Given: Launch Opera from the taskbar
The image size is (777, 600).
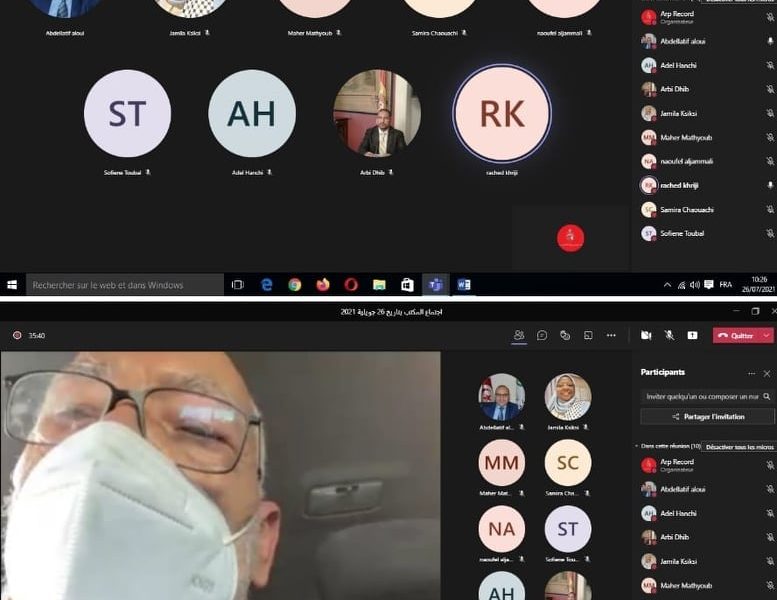Looking at the screenshot, I should (x=351, y=285).
